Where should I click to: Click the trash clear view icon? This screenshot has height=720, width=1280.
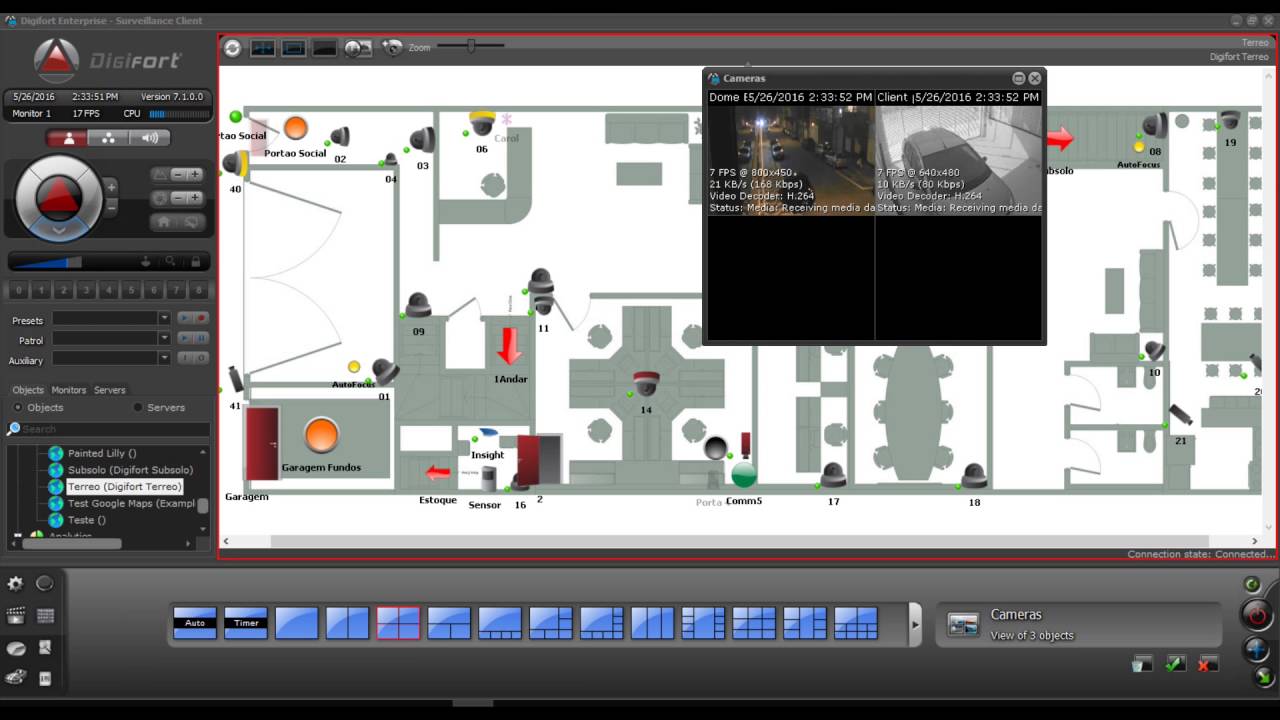coord(1141,663)
